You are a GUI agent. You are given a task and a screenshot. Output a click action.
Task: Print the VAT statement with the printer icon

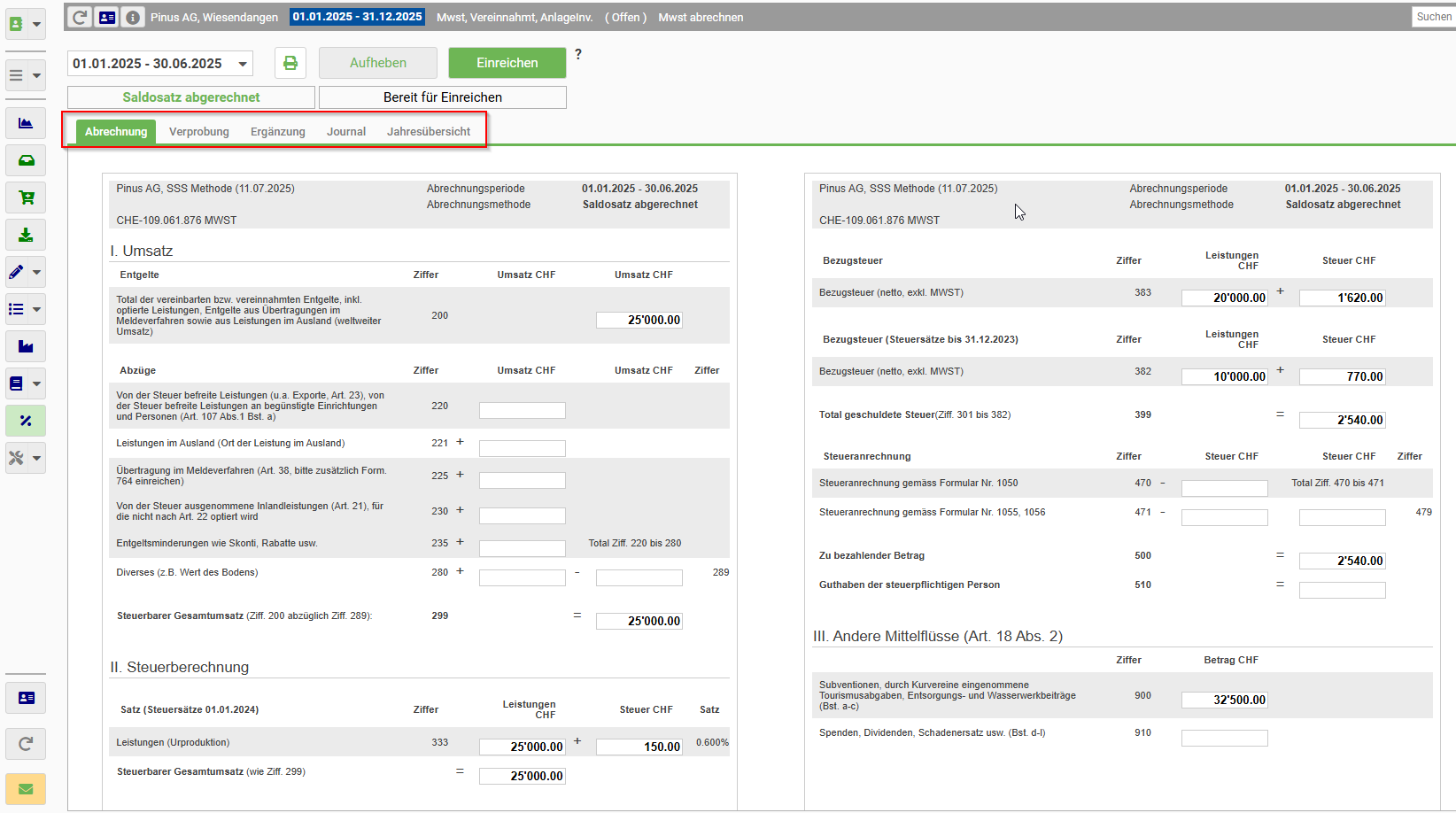[290, 63]
